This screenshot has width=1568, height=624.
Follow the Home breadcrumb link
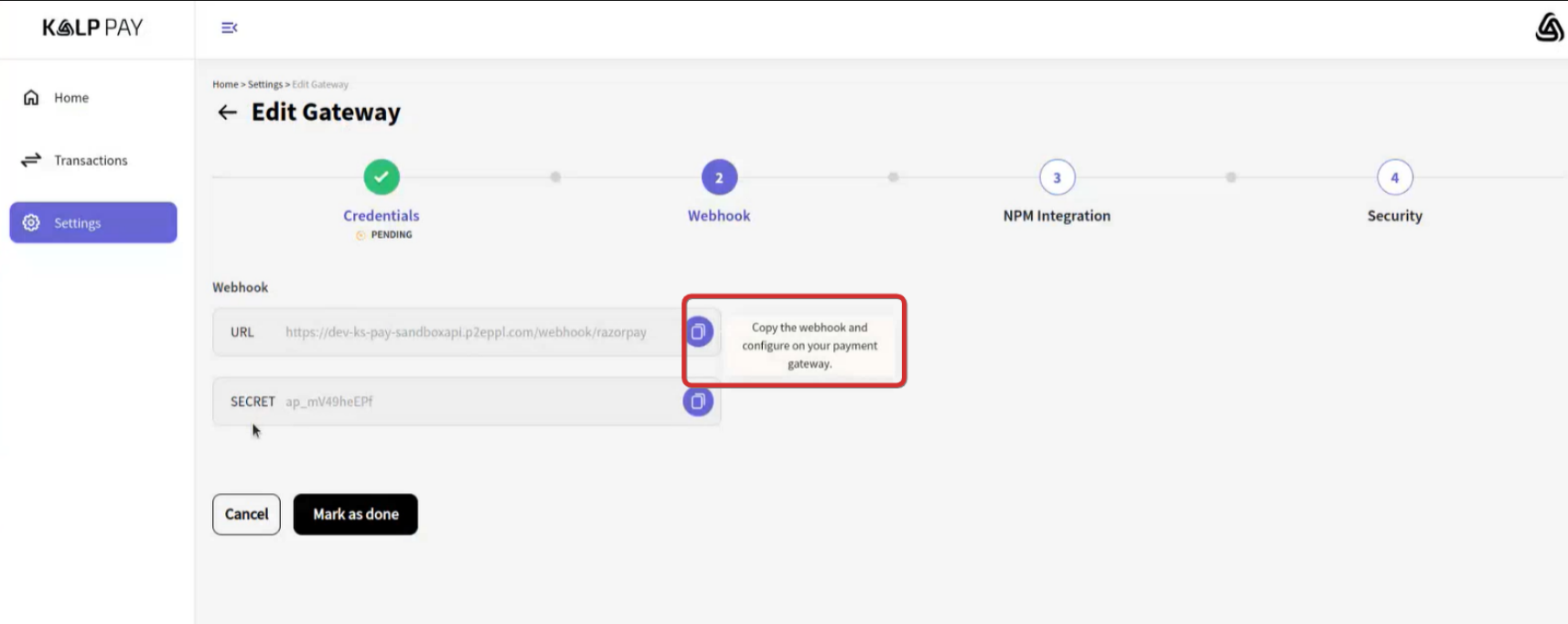click(x=225, y=84)
